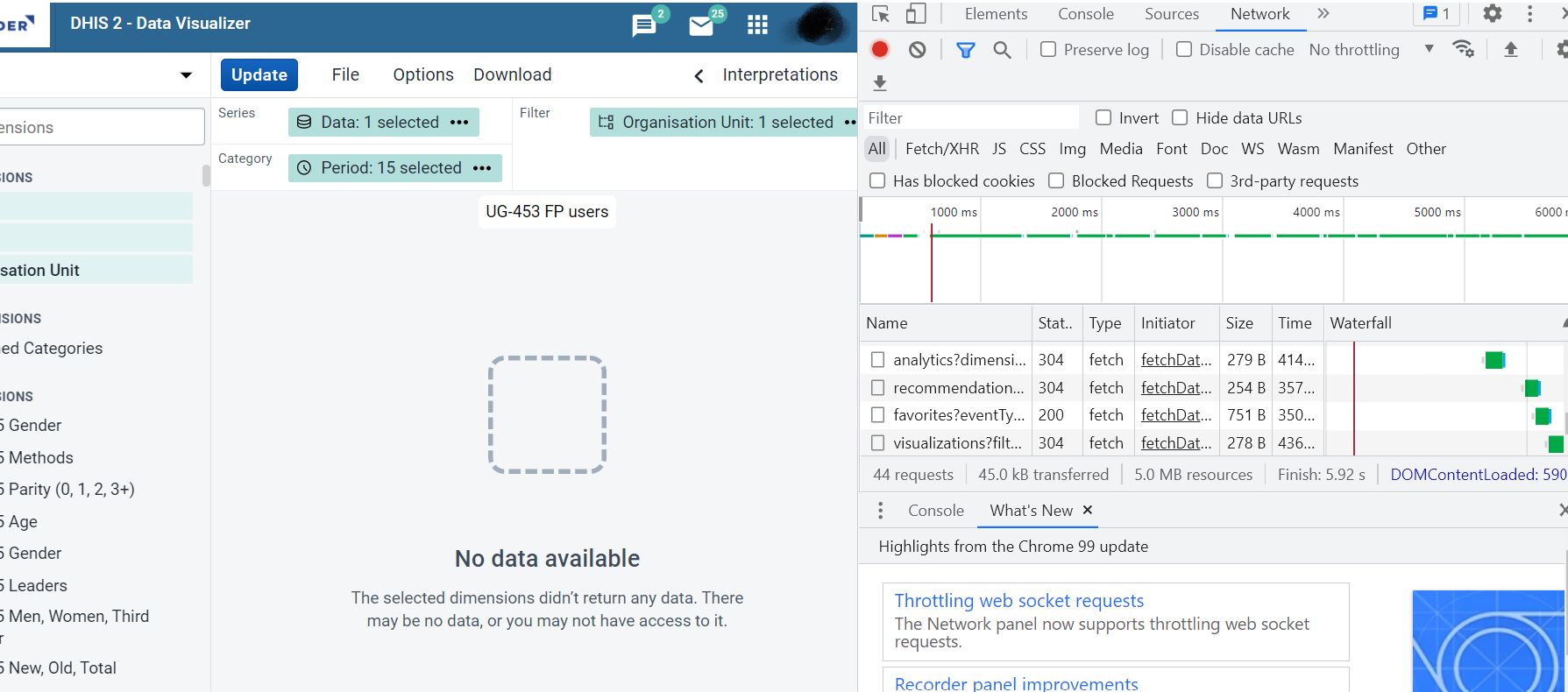Open the Period: 15 selected chip
Viewport: 1568px width, 692px height.
click(395, 168)
